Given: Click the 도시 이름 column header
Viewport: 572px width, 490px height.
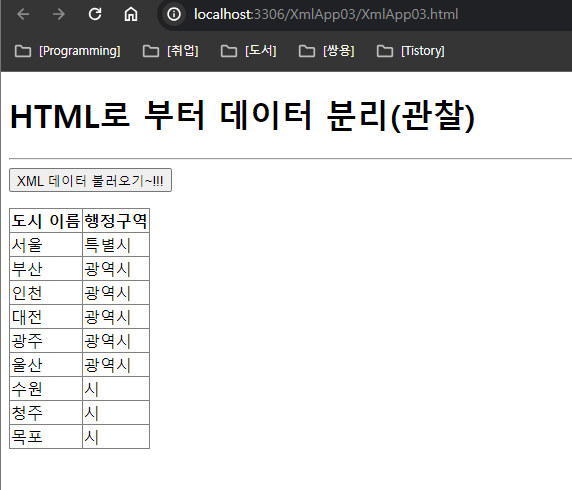Looking at the screenshot, I should (x=46, y=221).
